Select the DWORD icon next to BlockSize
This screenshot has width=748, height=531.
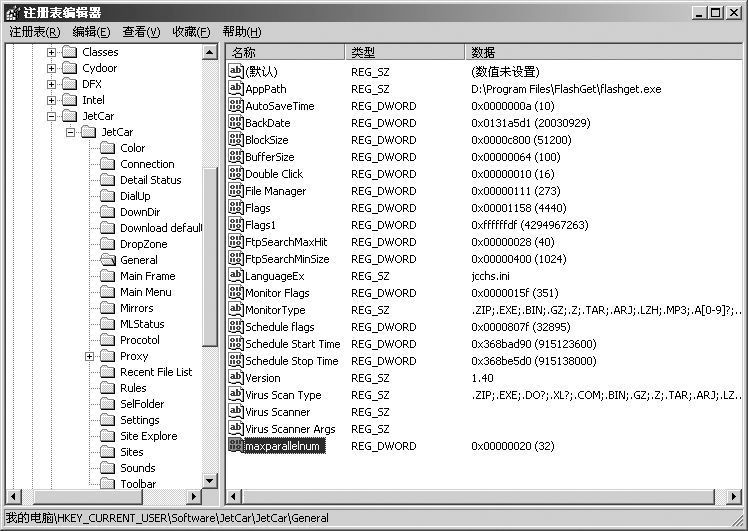236,140
